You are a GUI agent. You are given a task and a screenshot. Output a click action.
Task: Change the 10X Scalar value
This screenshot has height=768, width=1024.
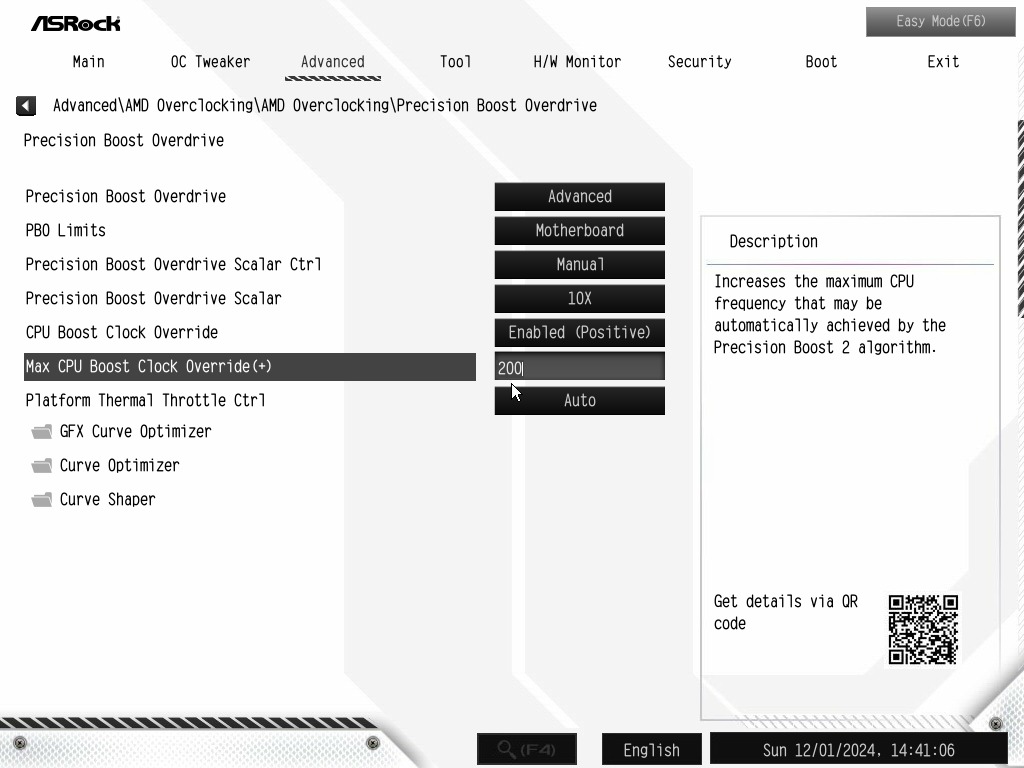pos(580,298)
